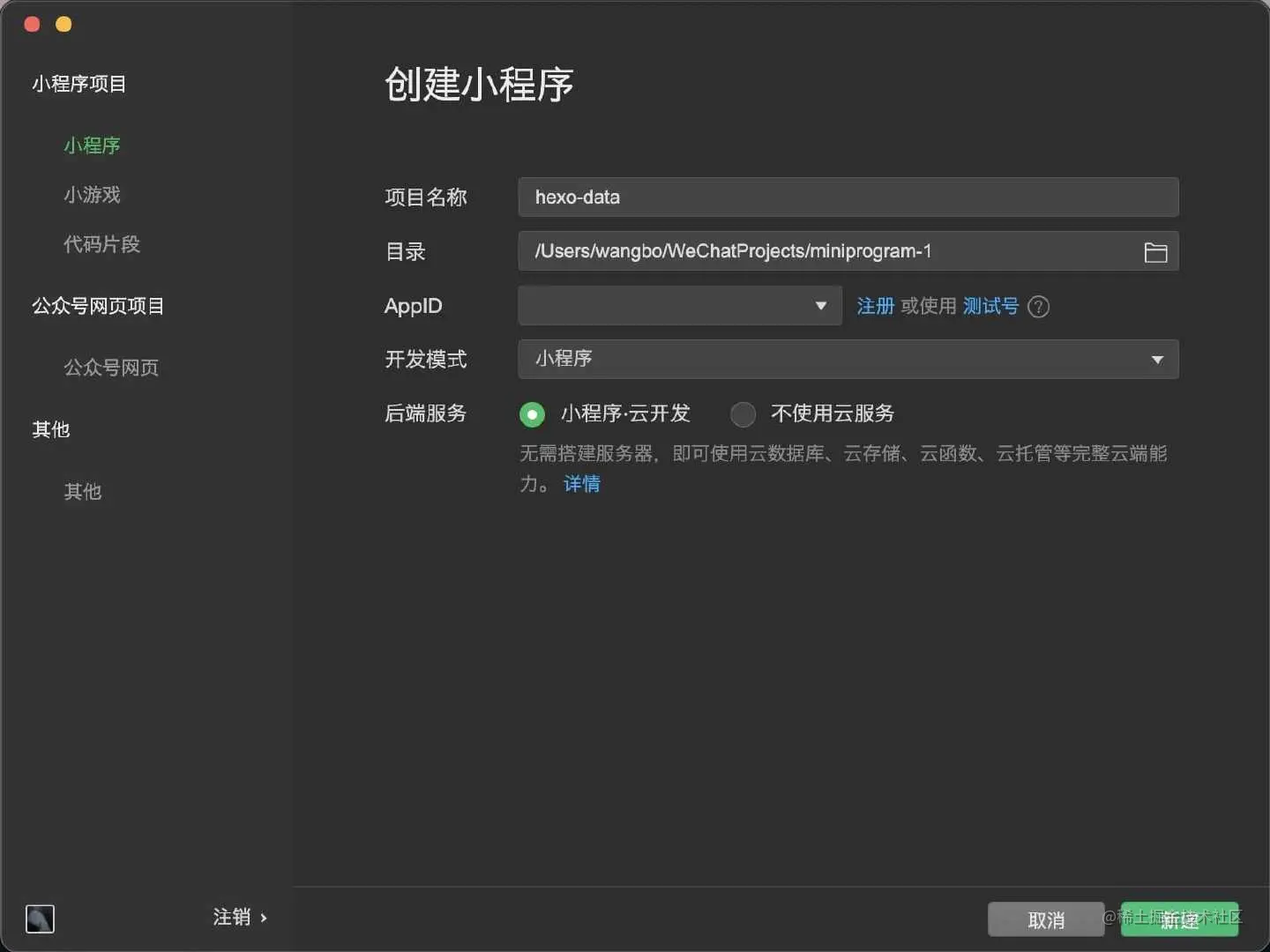The height and width of the screenshot is (952, 1270).
Task: Click the 注册 registration link
Action: (875, 307)
